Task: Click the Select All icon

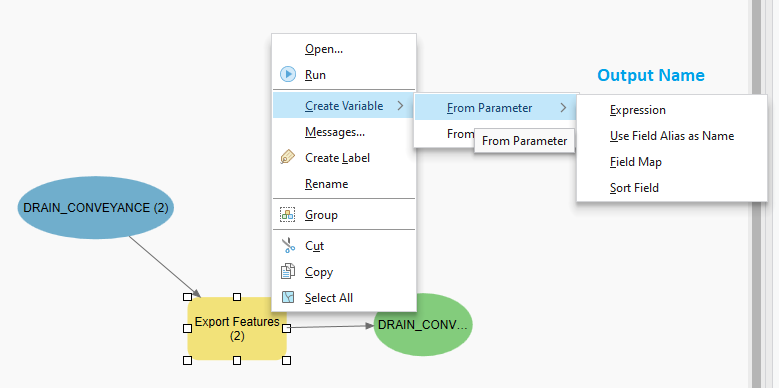Action: [x=288, y=297]
